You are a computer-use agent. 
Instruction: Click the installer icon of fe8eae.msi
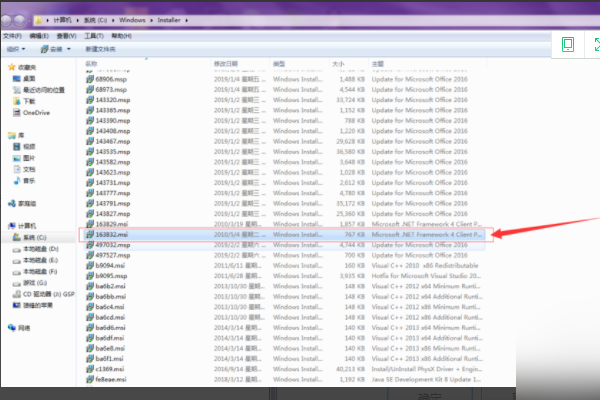coord(90,379)
